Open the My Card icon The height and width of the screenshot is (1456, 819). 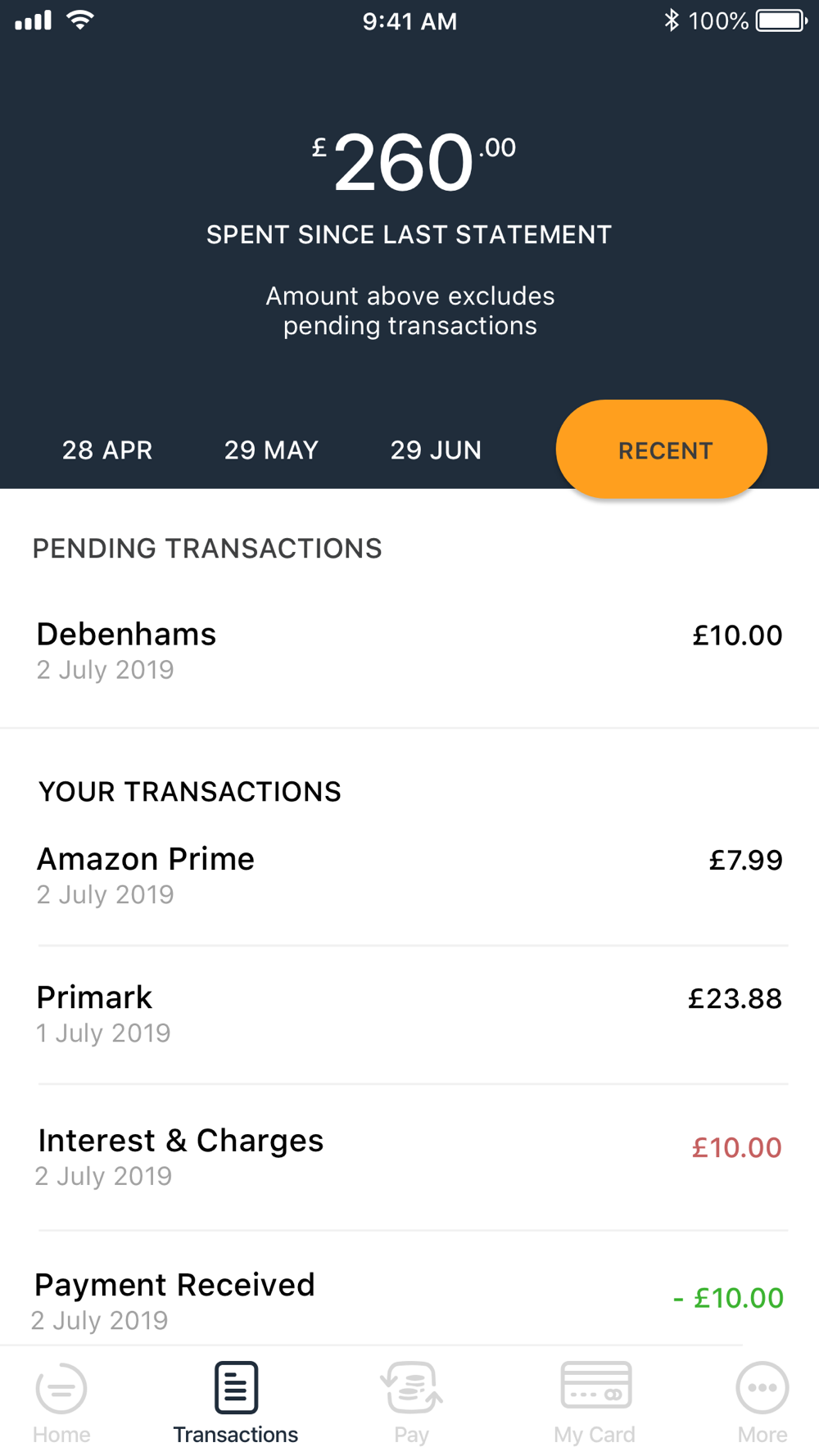point(595,1385)
